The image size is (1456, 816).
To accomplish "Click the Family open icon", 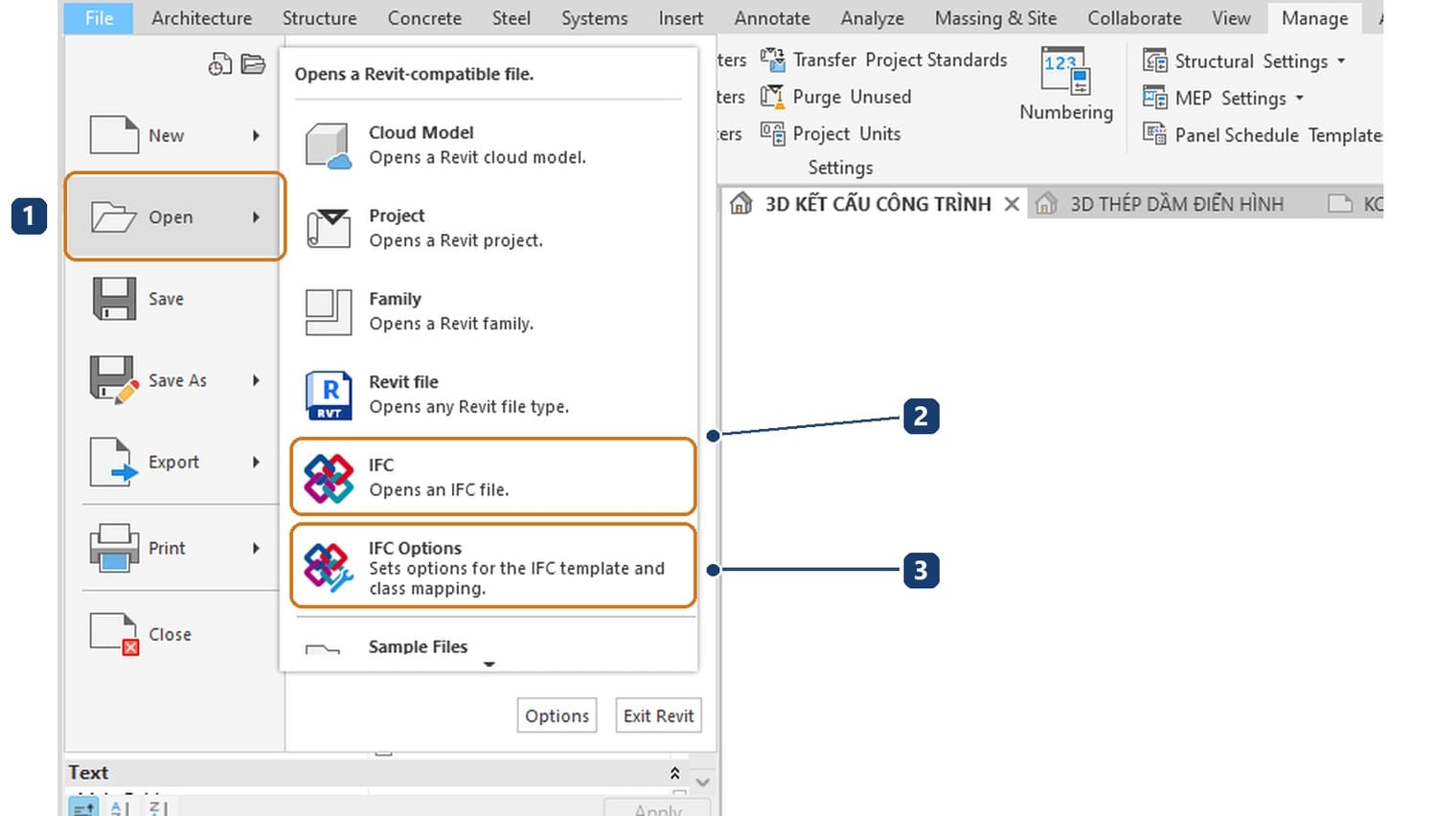I will [329, 312].
